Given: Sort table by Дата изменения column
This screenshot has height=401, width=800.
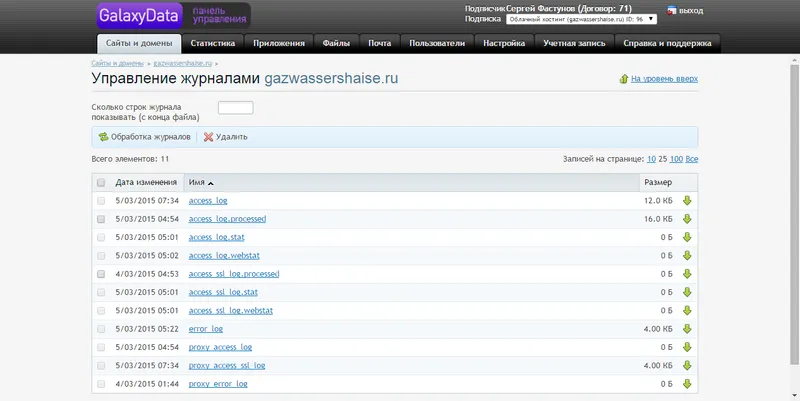Looking at the screenshot, I should [146, 182].
